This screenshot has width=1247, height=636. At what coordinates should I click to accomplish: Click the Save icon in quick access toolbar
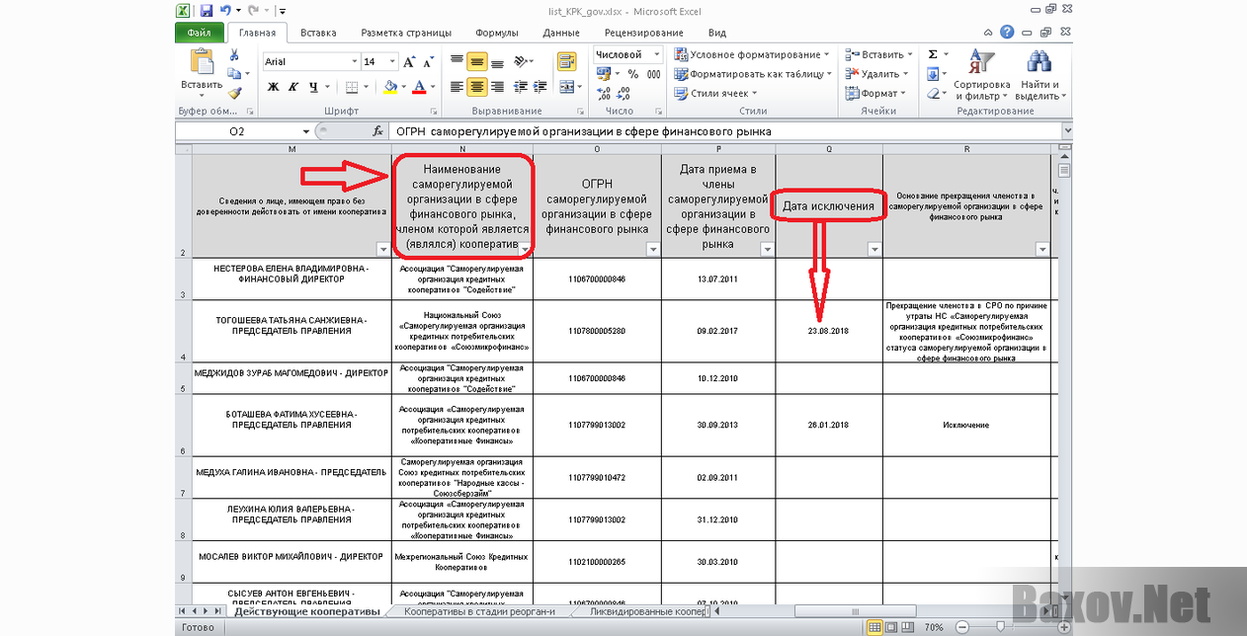pyautogui.click(x=206, y=11)
